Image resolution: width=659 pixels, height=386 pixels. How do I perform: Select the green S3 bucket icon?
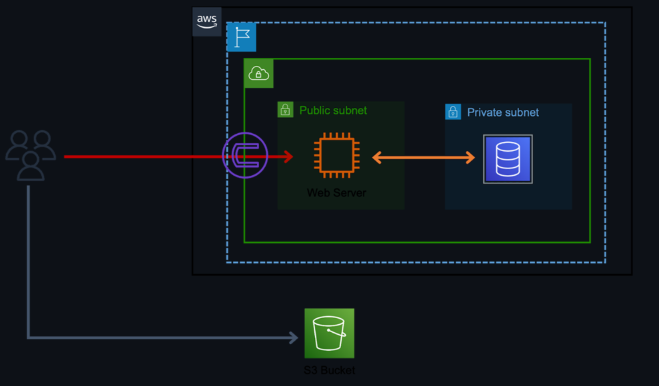pyautogui.click(x=329, y=333)
